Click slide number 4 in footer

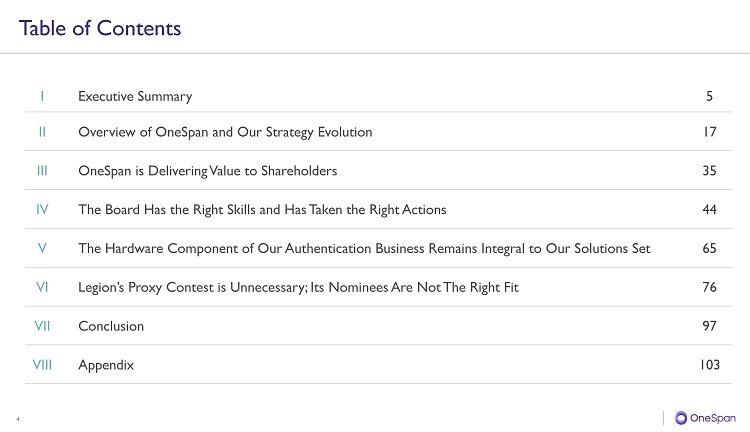(x=18, y=419)
